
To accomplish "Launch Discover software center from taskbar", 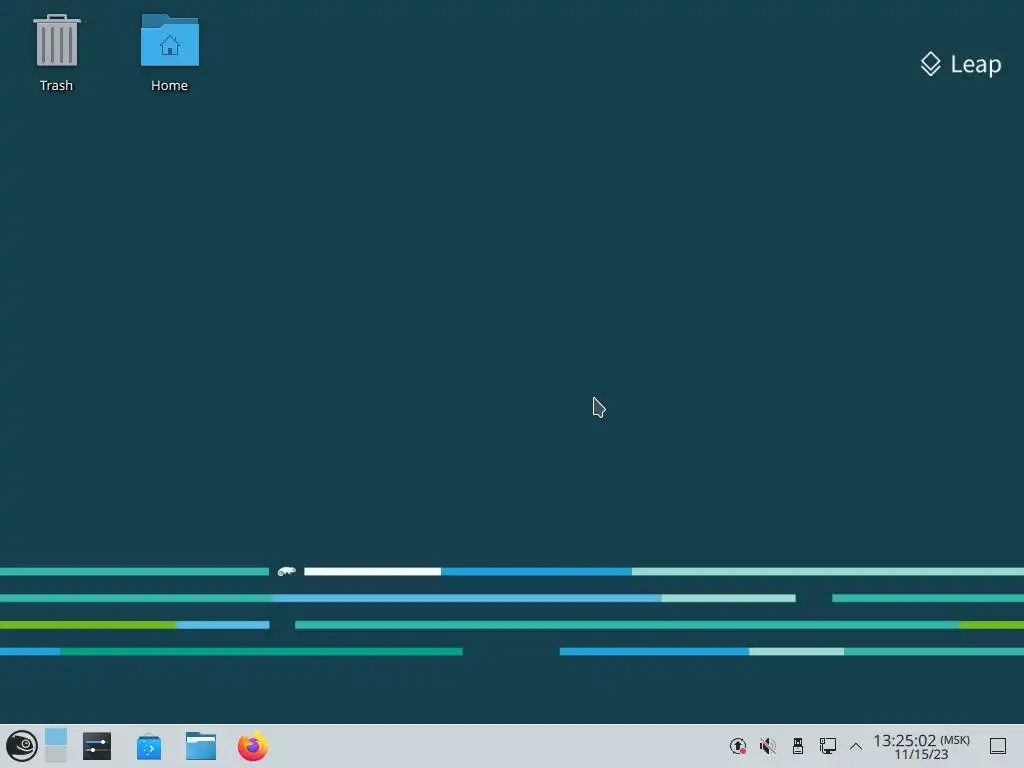I will tap(149, 746).
